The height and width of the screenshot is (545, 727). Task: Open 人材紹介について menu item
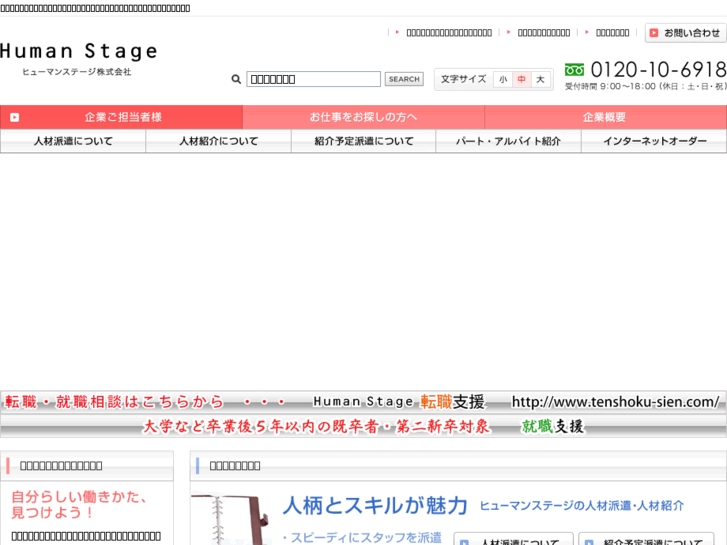tap(218, 141)
